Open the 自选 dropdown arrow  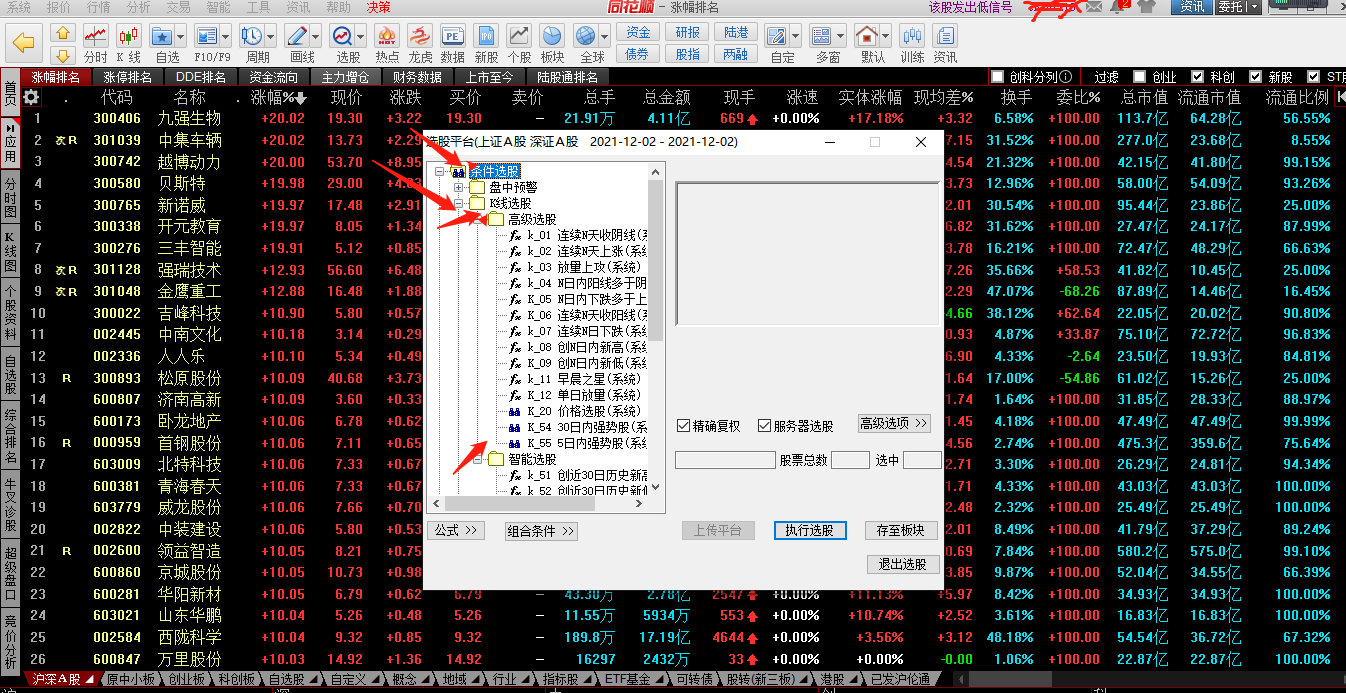pyautogui.click(x=180, y=36)
